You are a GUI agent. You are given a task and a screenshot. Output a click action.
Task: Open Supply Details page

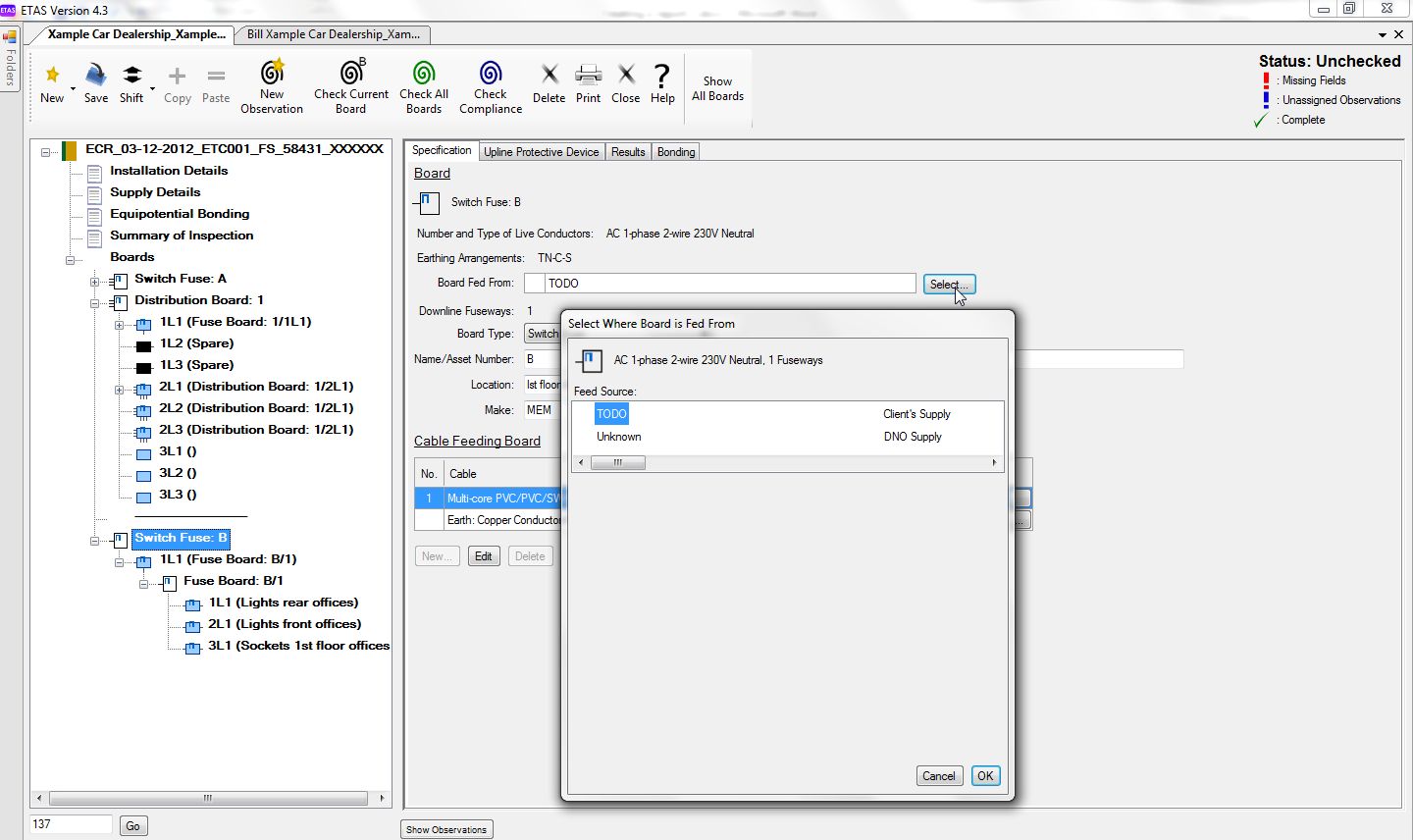(x=155, y=192)
